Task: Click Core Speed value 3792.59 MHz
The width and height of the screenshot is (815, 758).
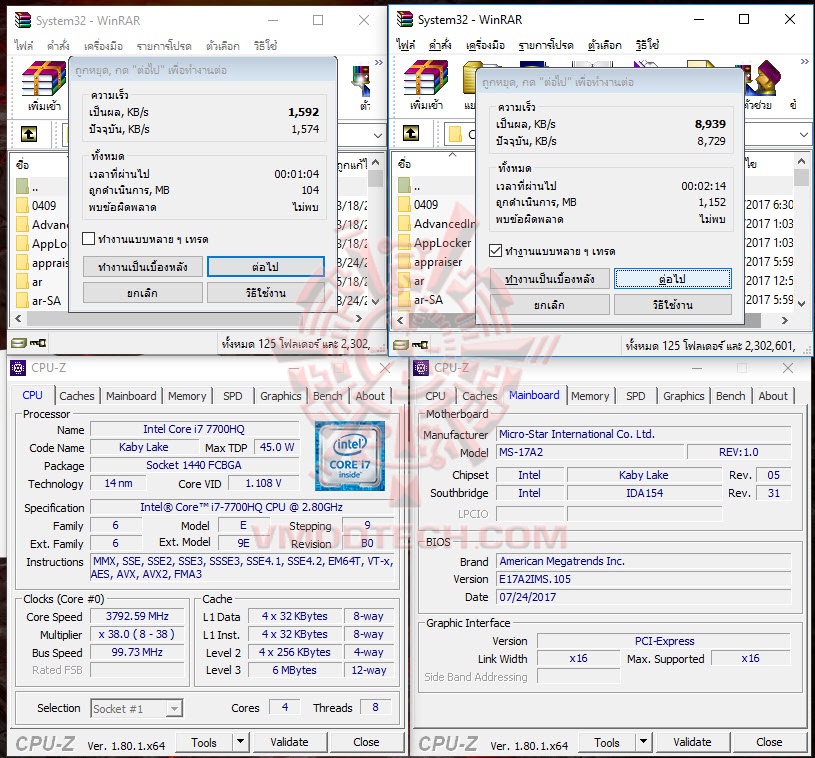Action: click(137, 616)
